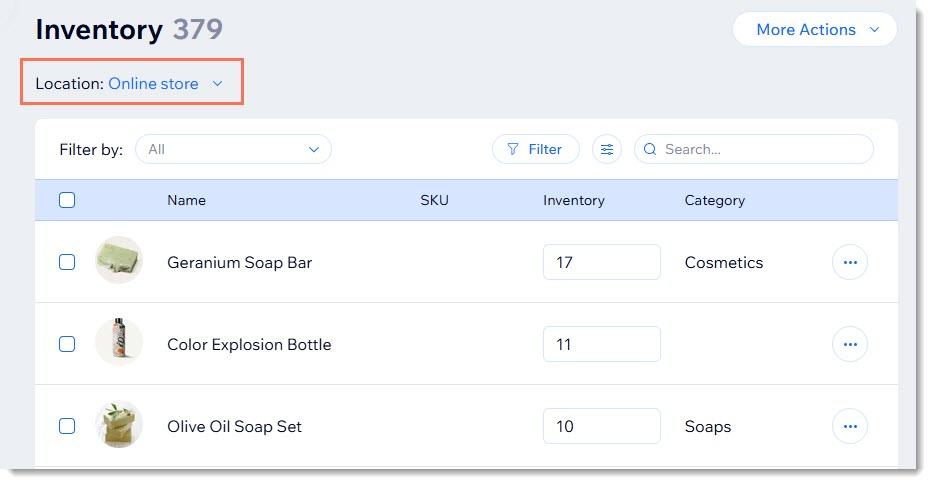This screenshot has height=484, width=931.
Task: Check the Geranium Soap Bar row checkbox
Action: click(67, 262)
